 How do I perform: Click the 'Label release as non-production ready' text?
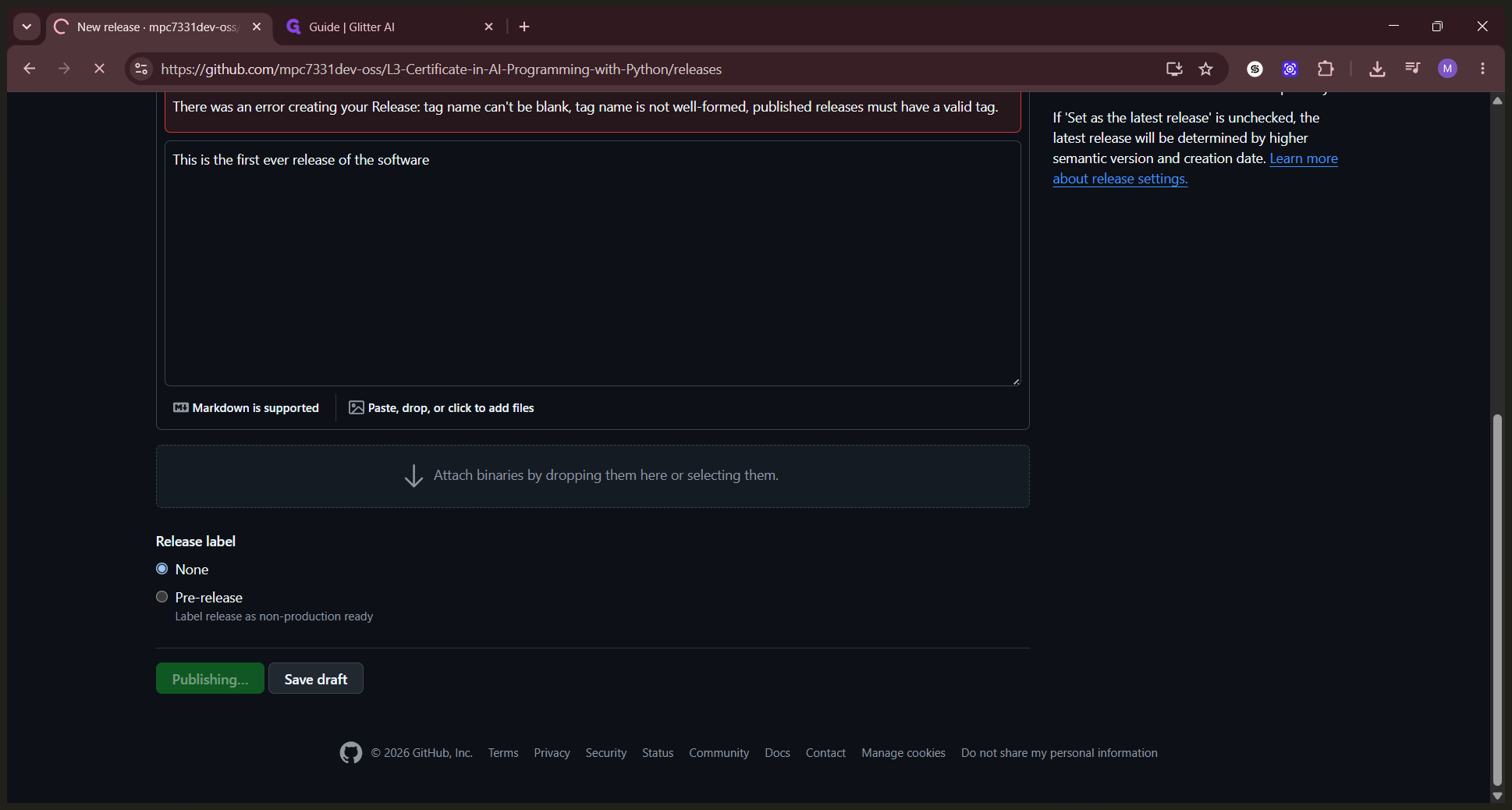274,616
